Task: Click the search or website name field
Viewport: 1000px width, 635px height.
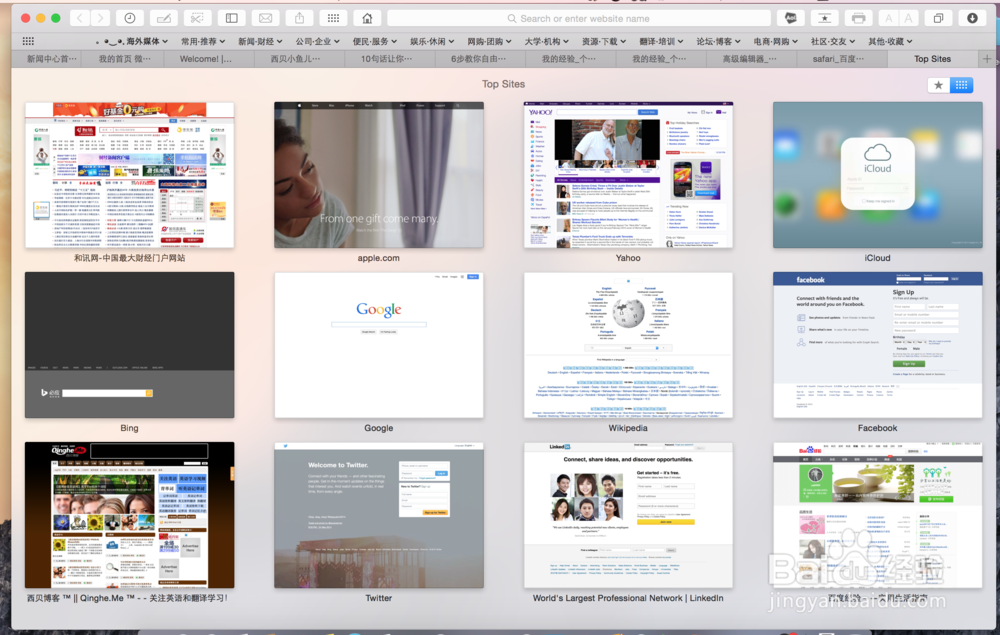Action: coord(578,18)
